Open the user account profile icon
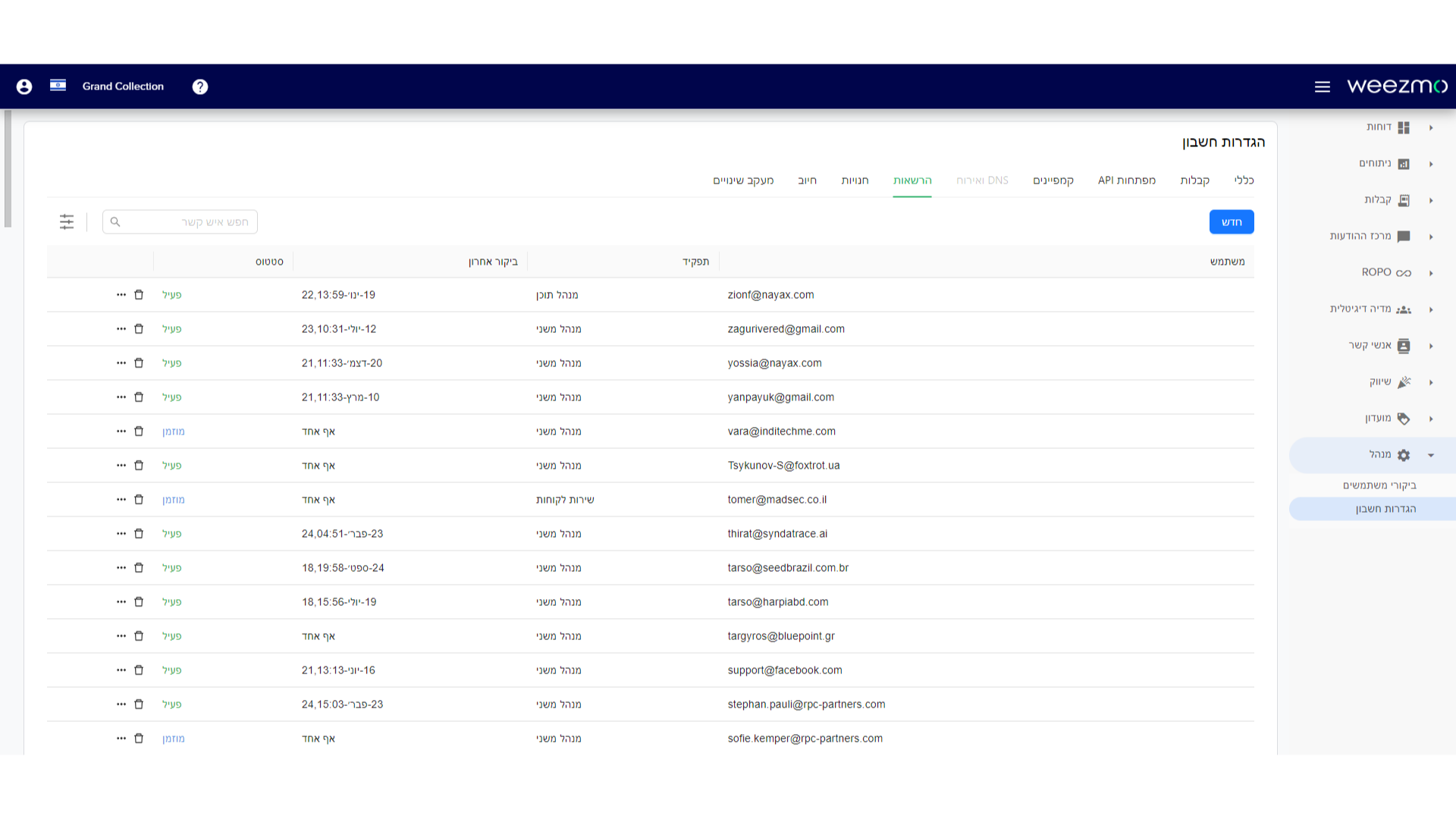Screen dimensions: 1456x819 (24, 86)
